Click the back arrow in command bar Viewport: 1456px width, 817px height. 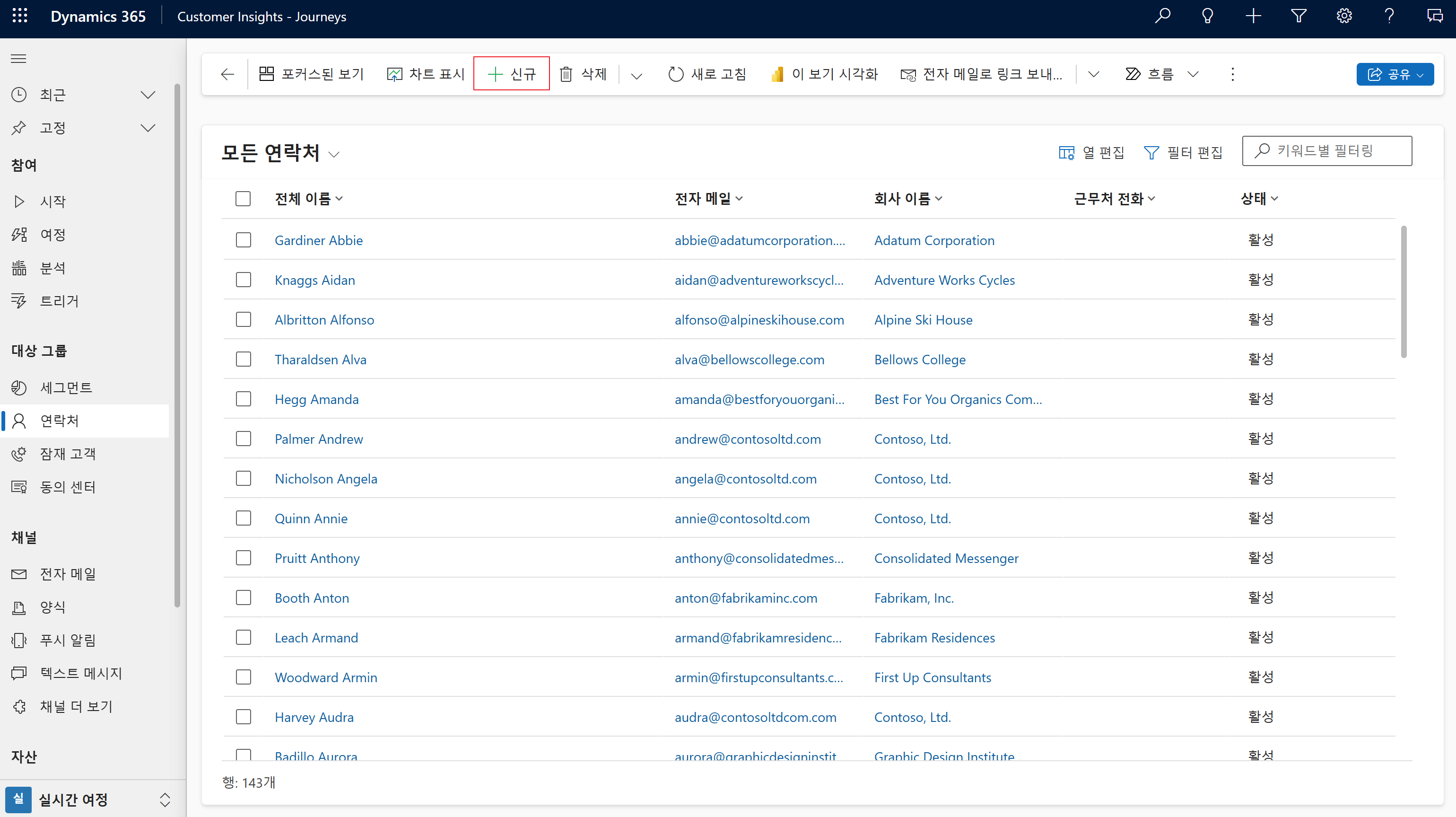(227, 74)
